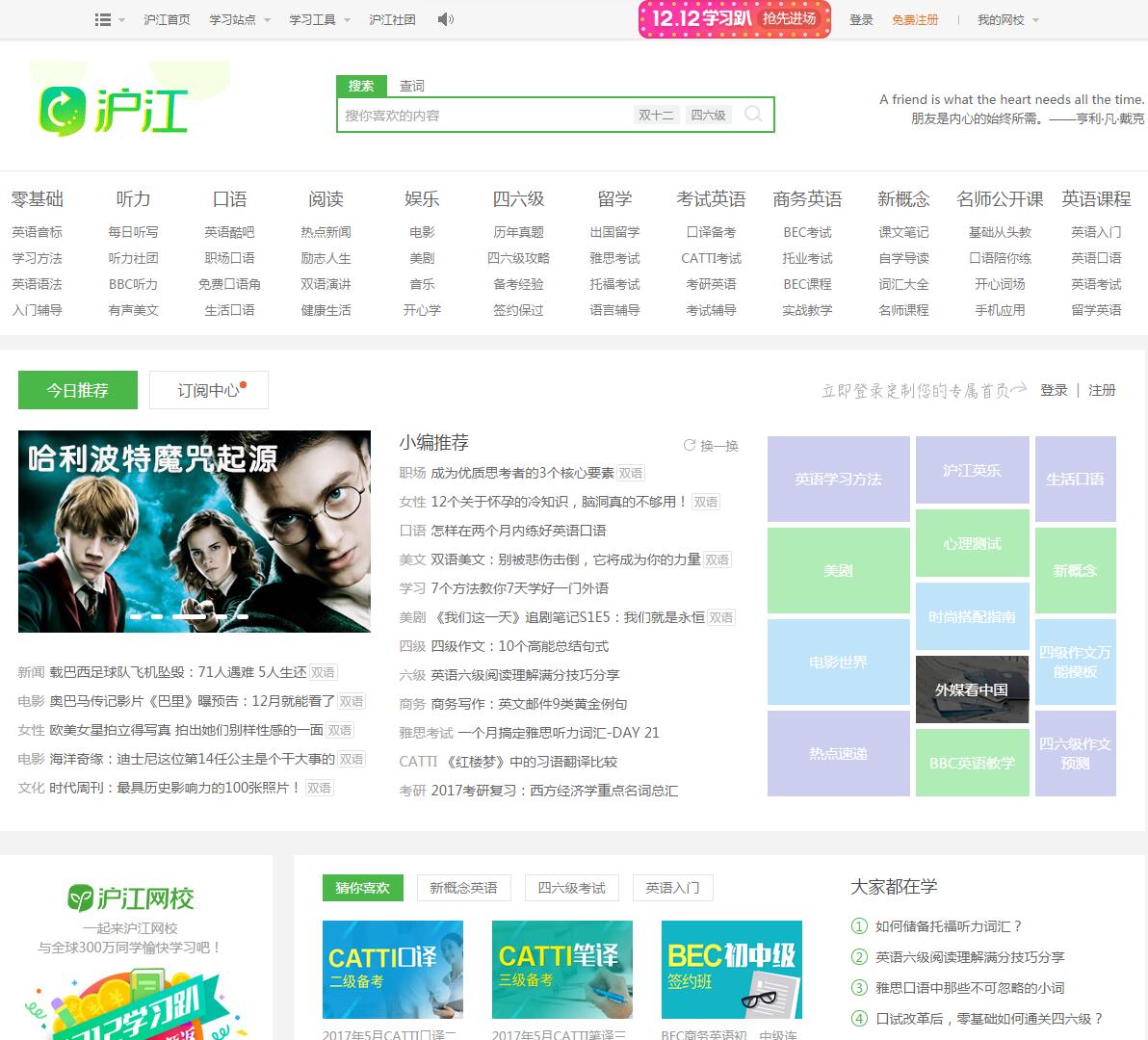Open 沪江首页 link
Screen dimensions: 1148x1040
tap(167, 20)
